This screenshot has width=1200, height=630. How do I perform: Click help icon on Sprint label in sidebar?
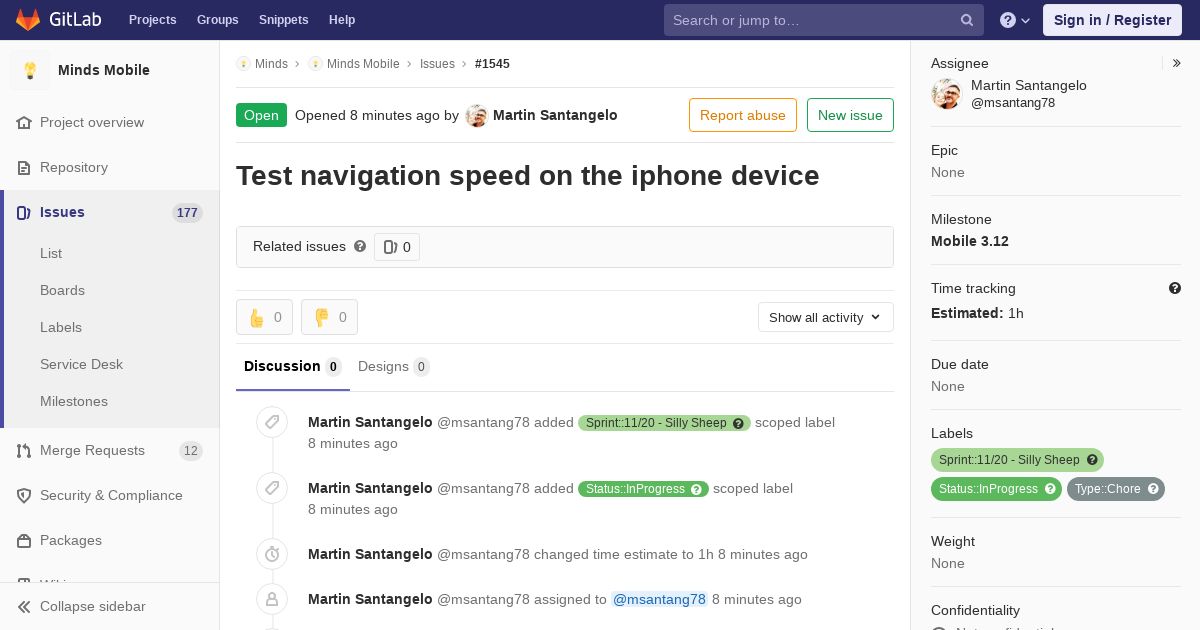1092,460
